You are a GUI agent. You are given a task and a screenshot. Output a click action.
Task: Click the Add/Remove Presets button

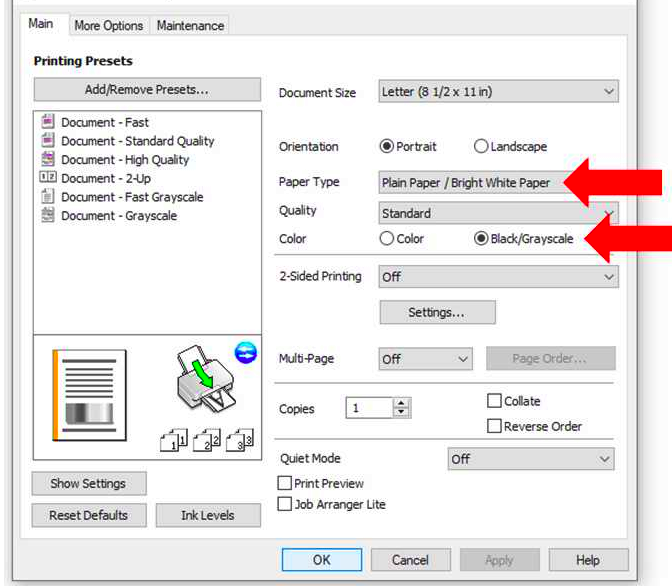[x=147, y=90]
